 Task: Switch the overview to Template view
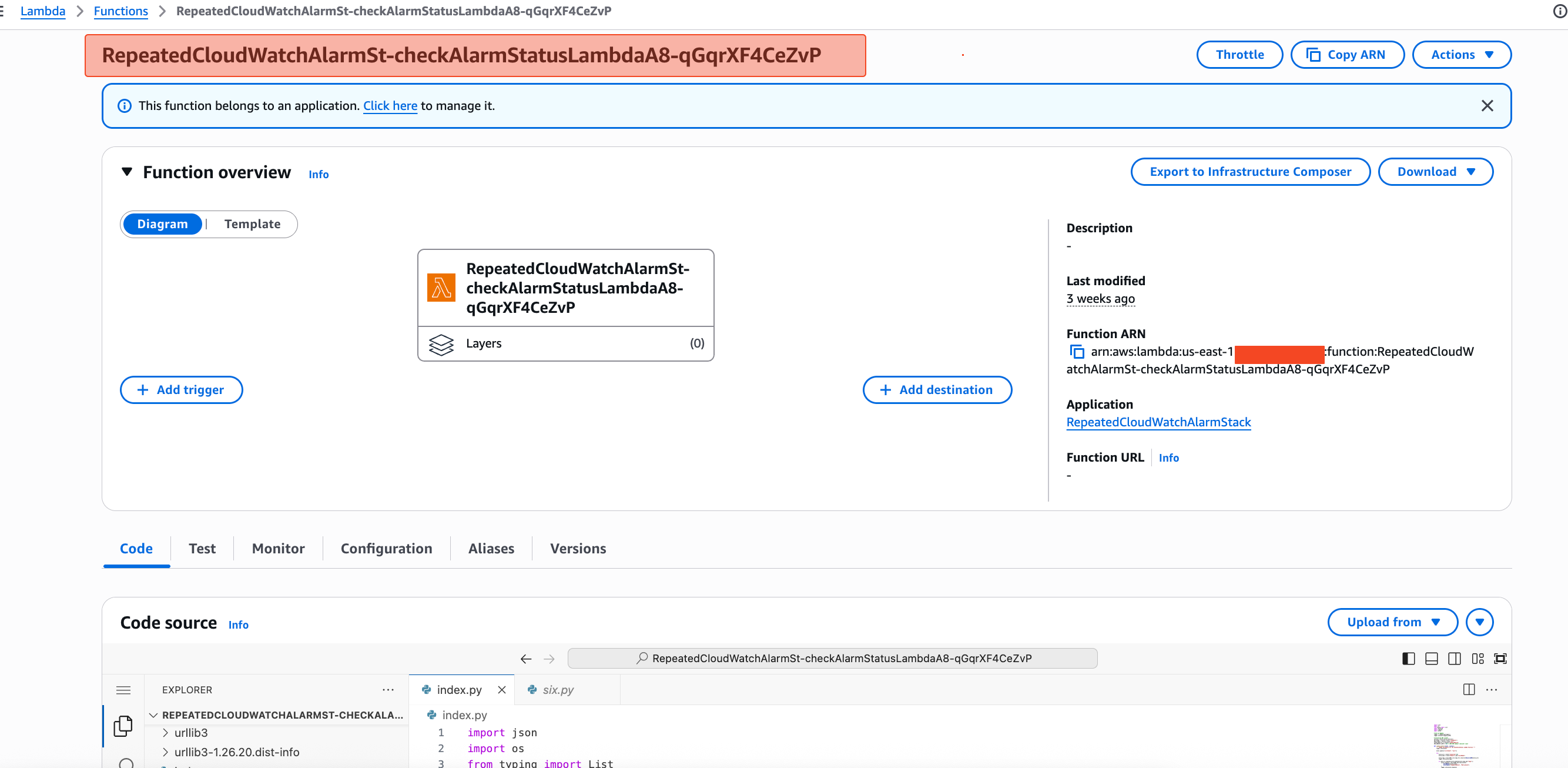pos(252,223)
